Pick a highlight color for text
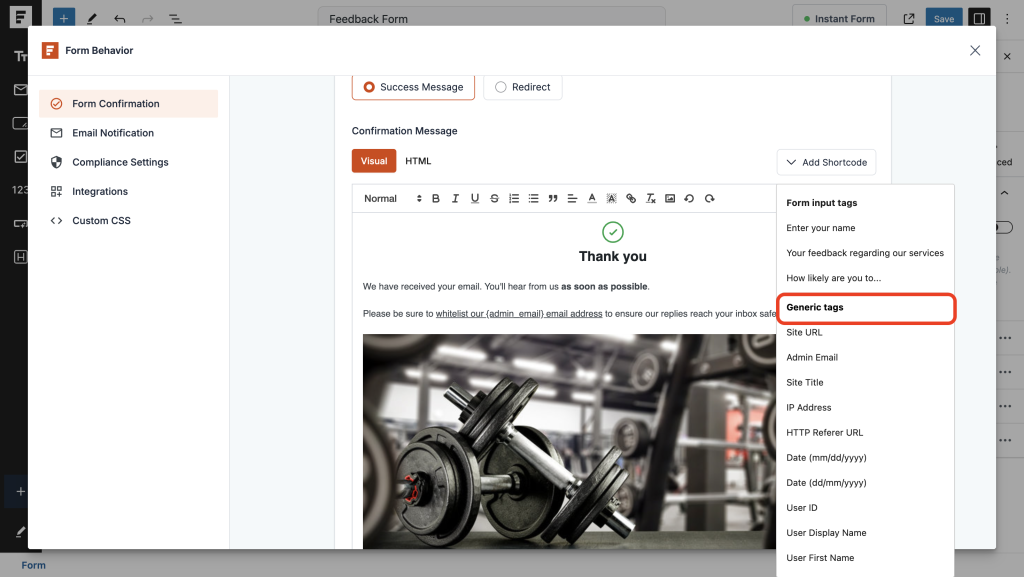This screenshot has width=1024, height=577. [x=611, y=198]
